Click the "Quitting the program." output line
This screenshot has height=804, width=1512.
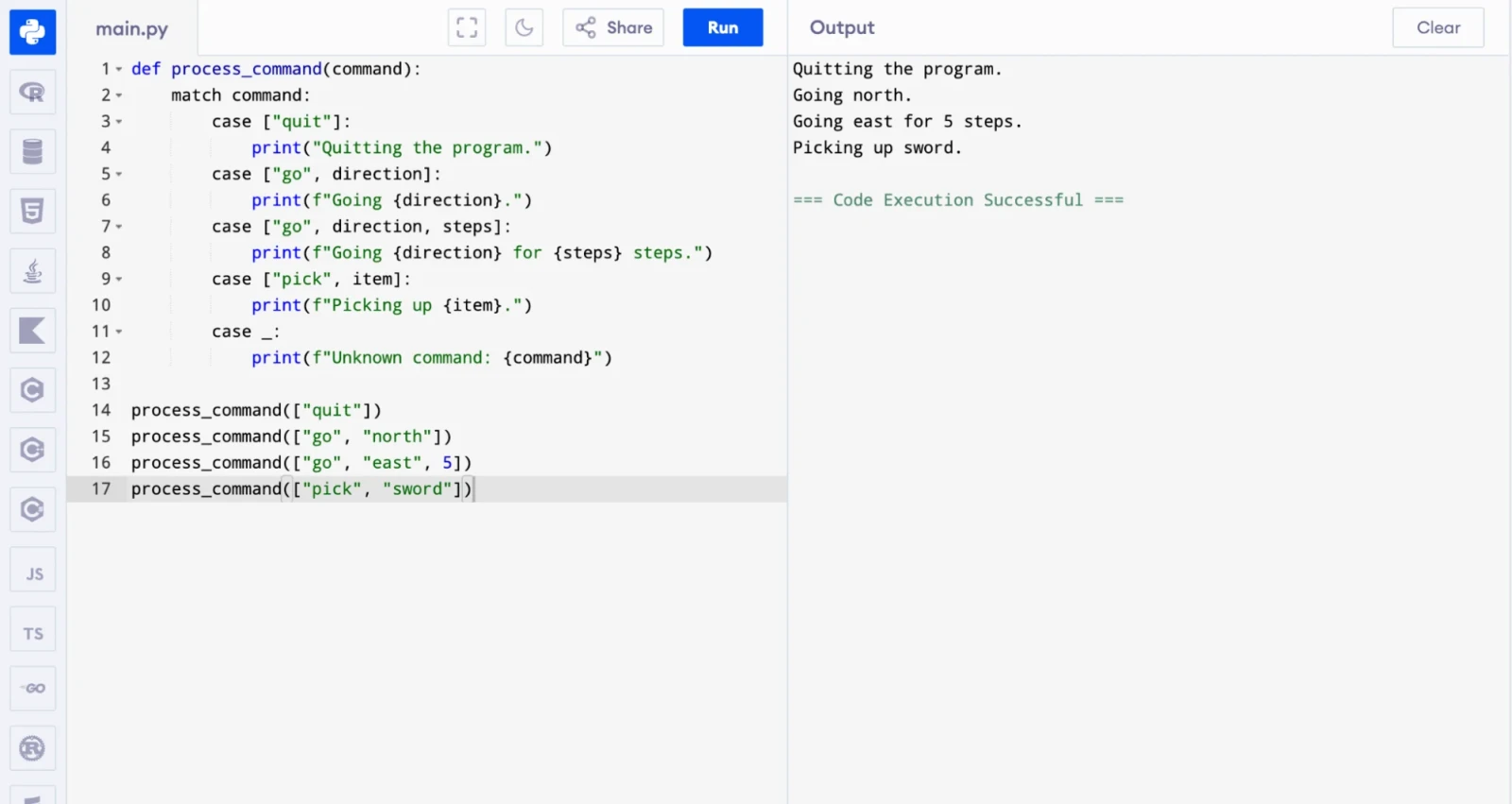click(897, 69)
